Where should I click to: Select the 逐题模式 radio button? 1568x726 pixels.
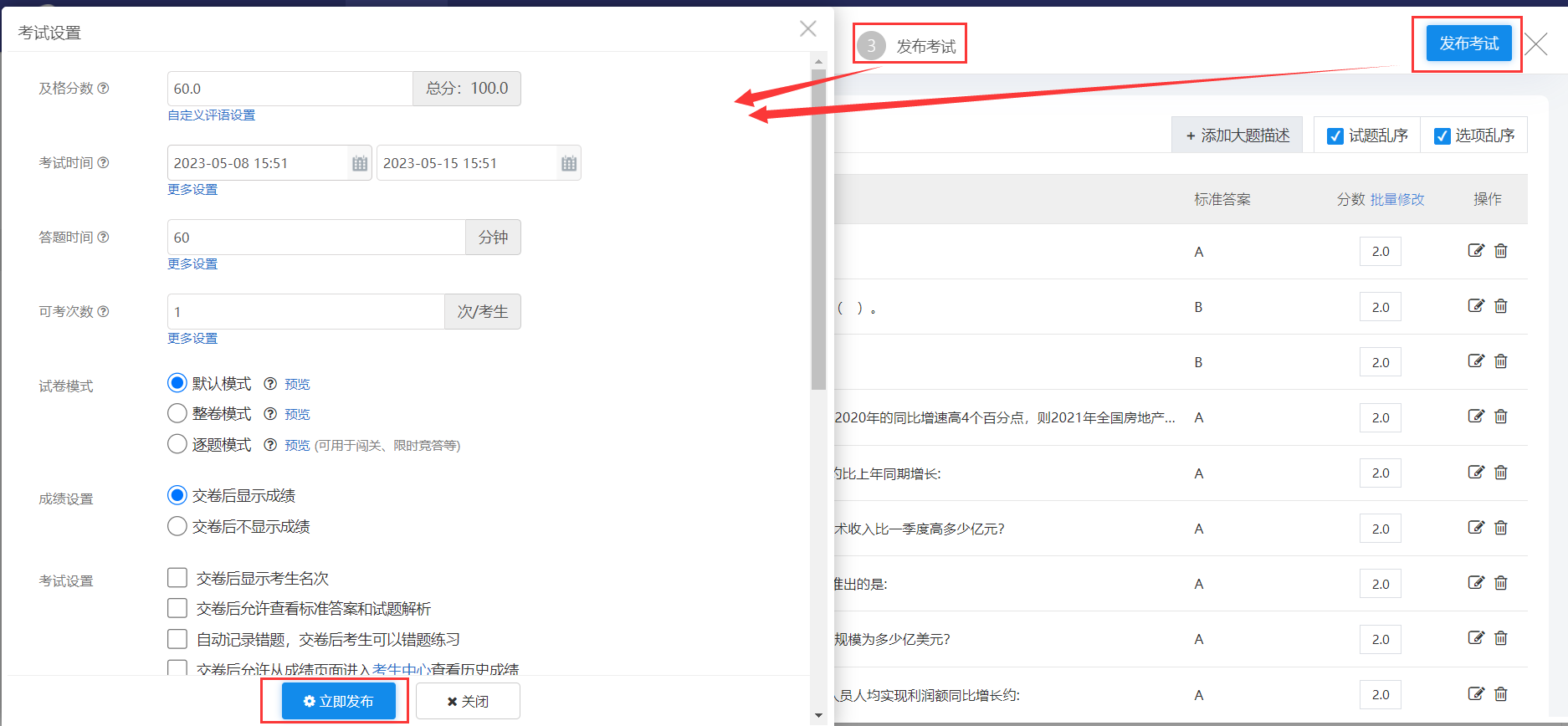pyautogui.click(x=177, y=444)
